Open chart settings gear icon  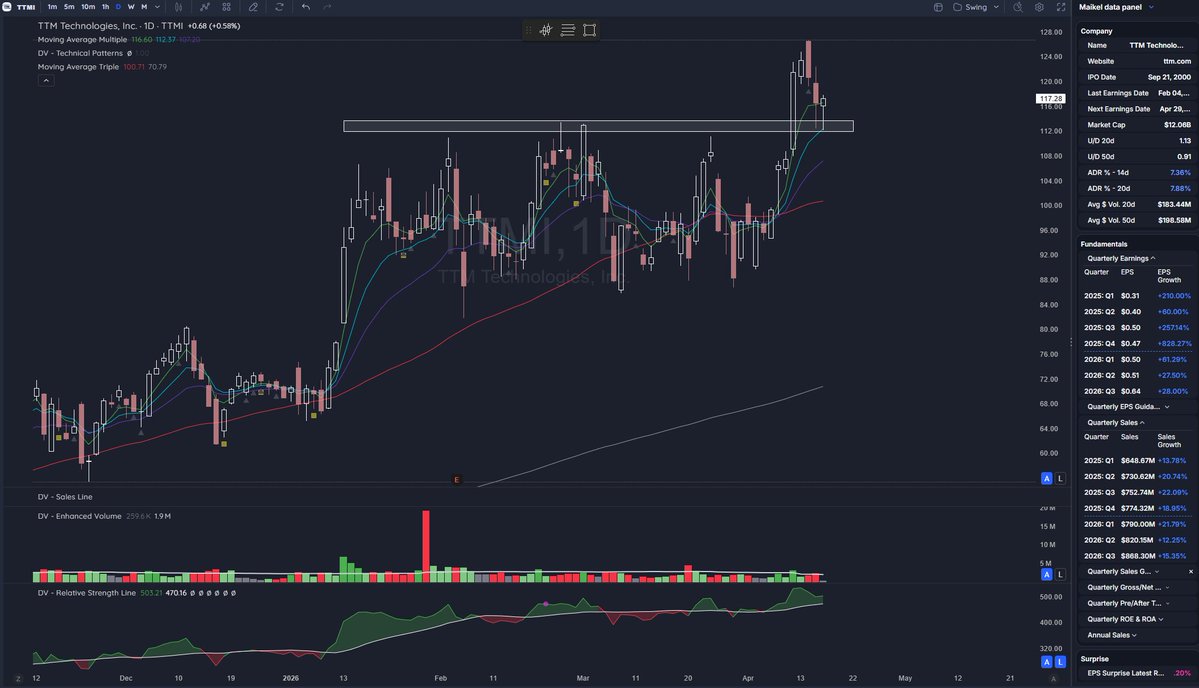click(x=1039, y=7)
